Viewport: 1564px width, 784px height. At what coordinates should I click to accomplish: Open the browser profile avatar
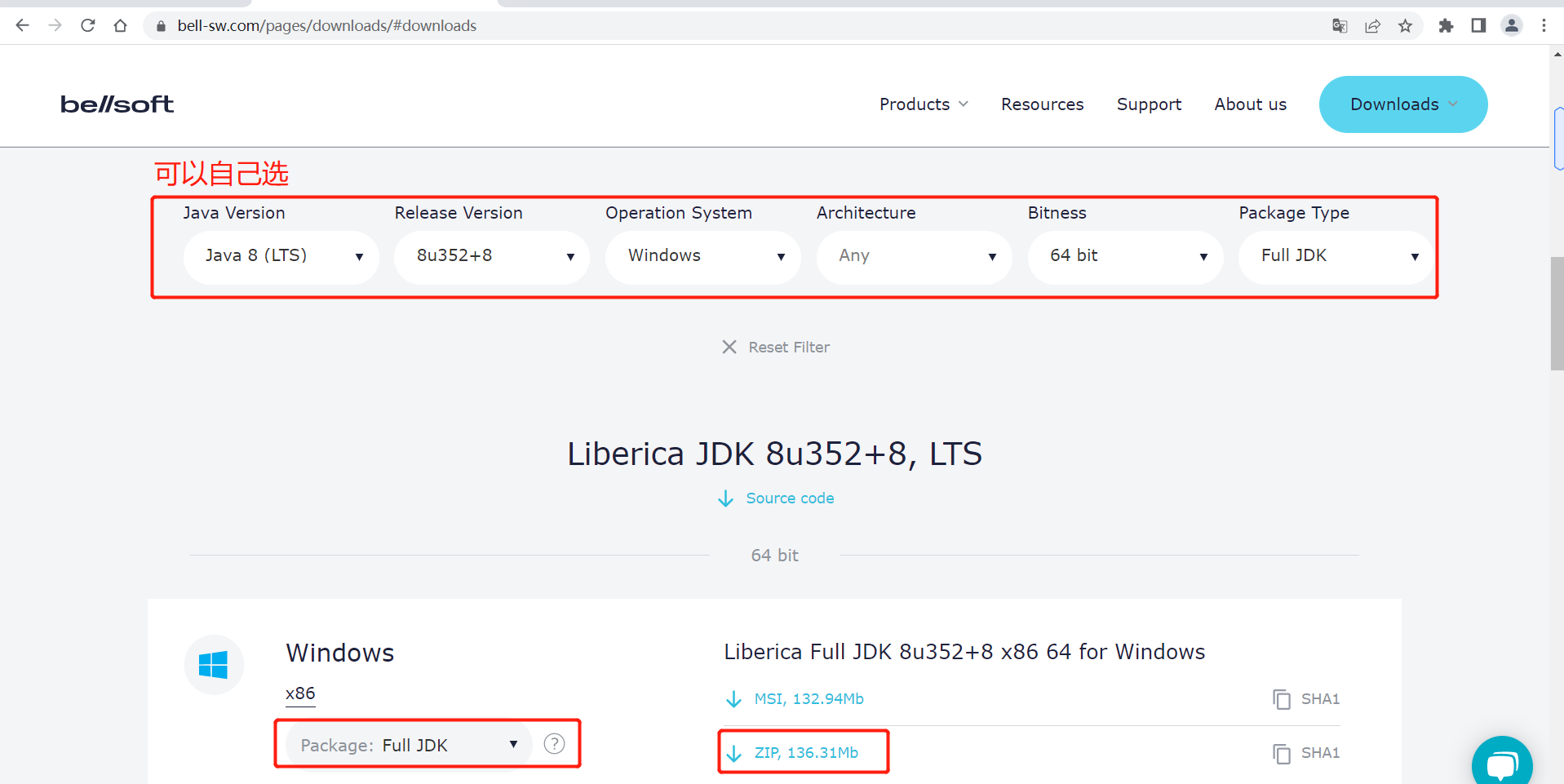click(1512, 26)
